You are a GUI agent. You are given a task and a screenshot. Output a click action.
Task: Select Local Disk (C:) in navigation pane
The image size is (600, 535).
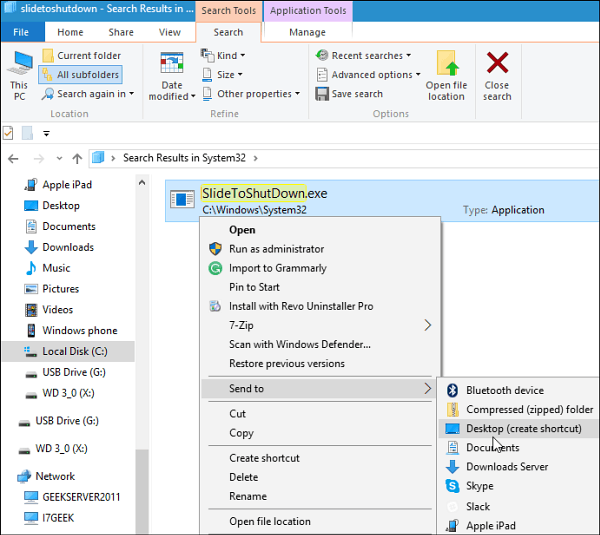click(68, 351)
